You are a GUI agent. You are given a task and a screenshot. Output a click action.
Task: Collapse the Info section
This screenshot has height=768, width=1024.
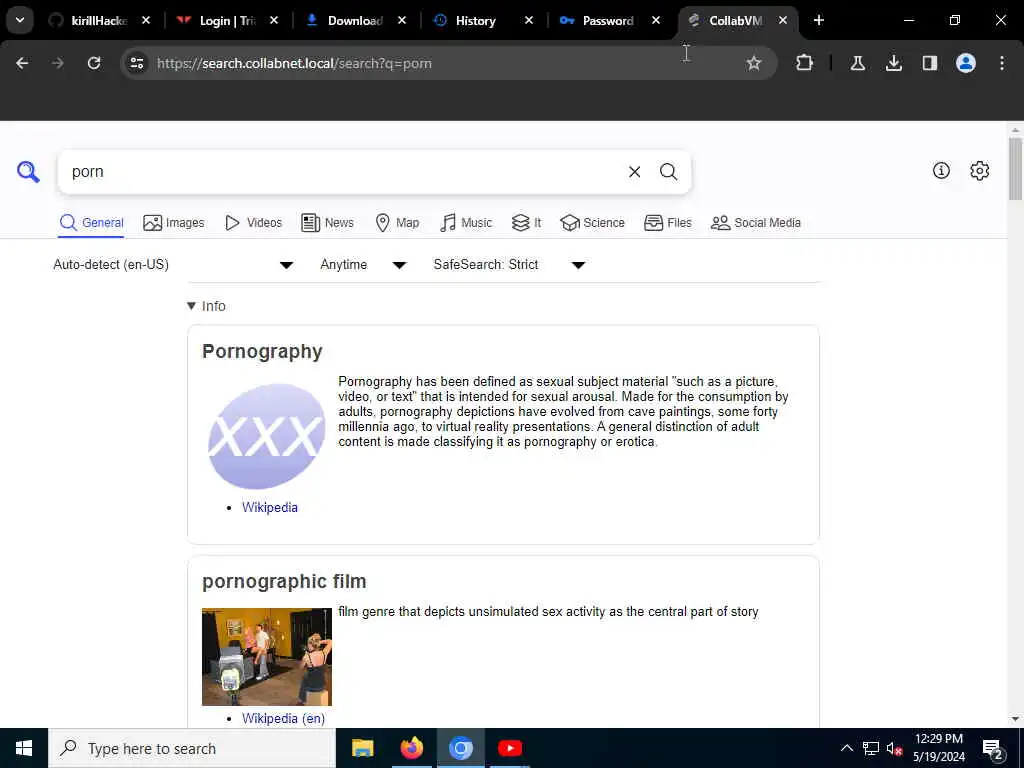tap(206, 306)
